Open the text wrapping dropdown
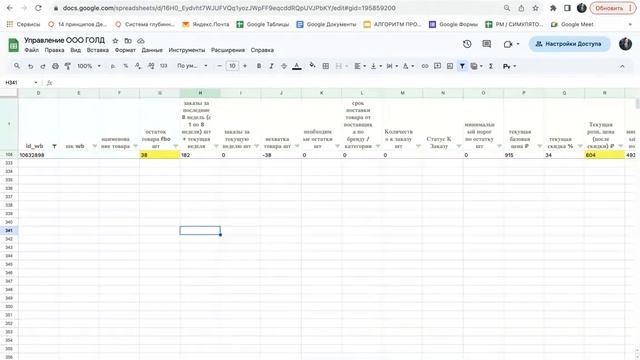Image resolution: width=640 pixels, height=360 pixels. click(392, 66)
